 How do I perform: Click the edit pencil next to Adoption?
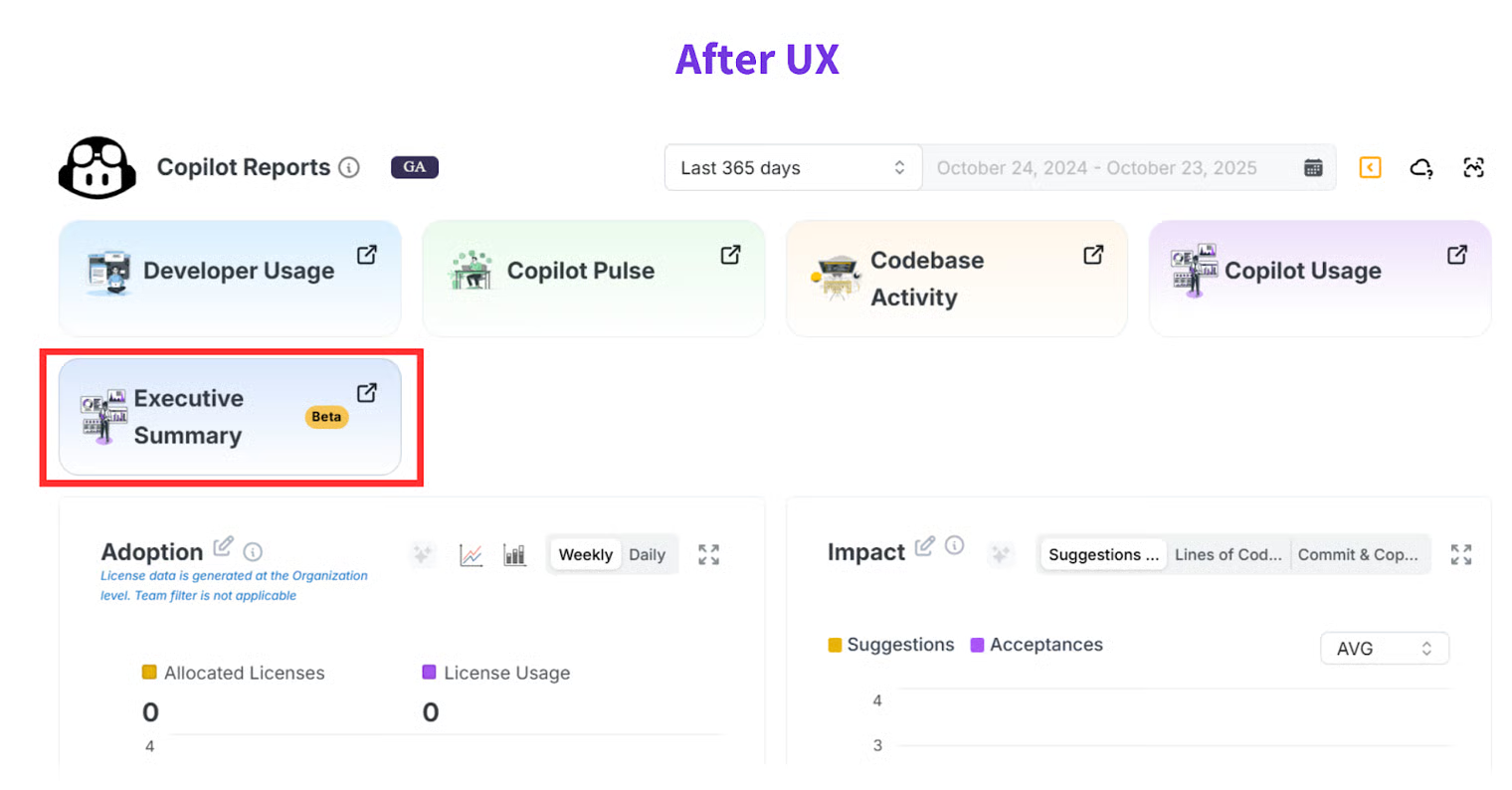click(223, 546)
